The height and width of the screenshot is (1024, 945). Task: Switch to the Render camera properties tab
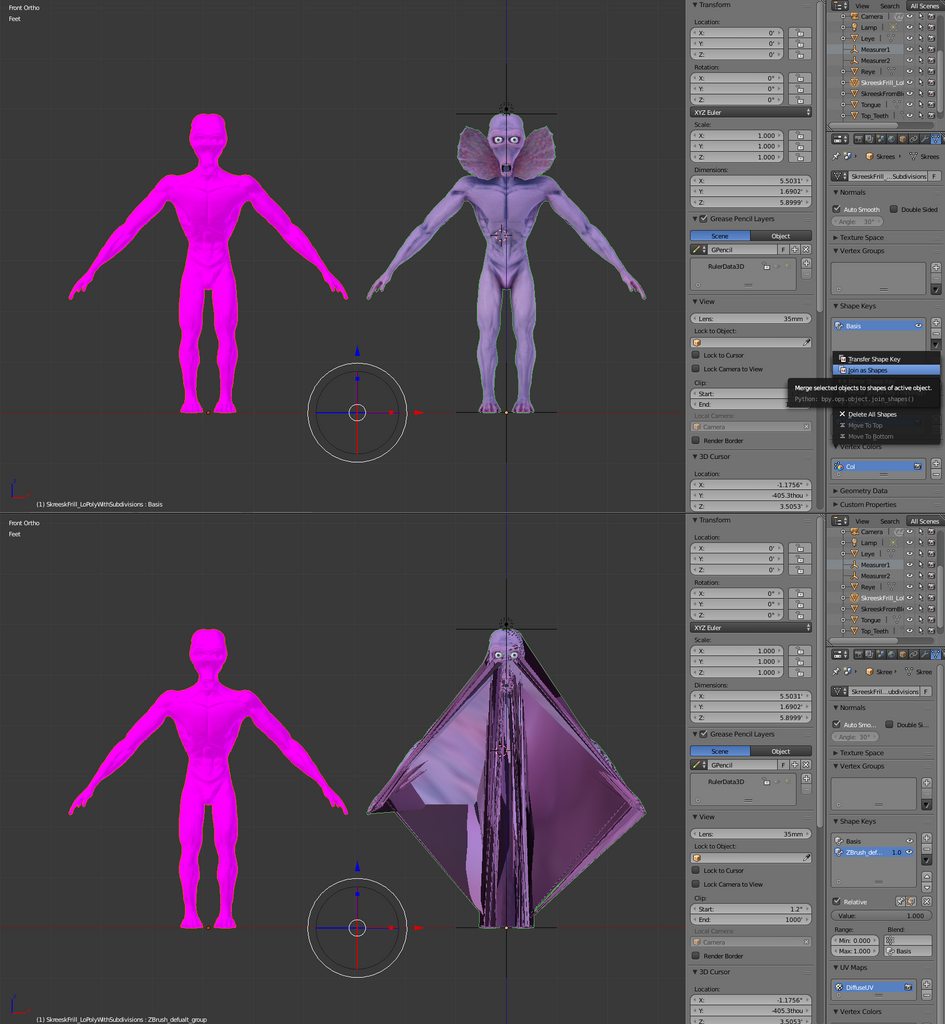point(858,139)
